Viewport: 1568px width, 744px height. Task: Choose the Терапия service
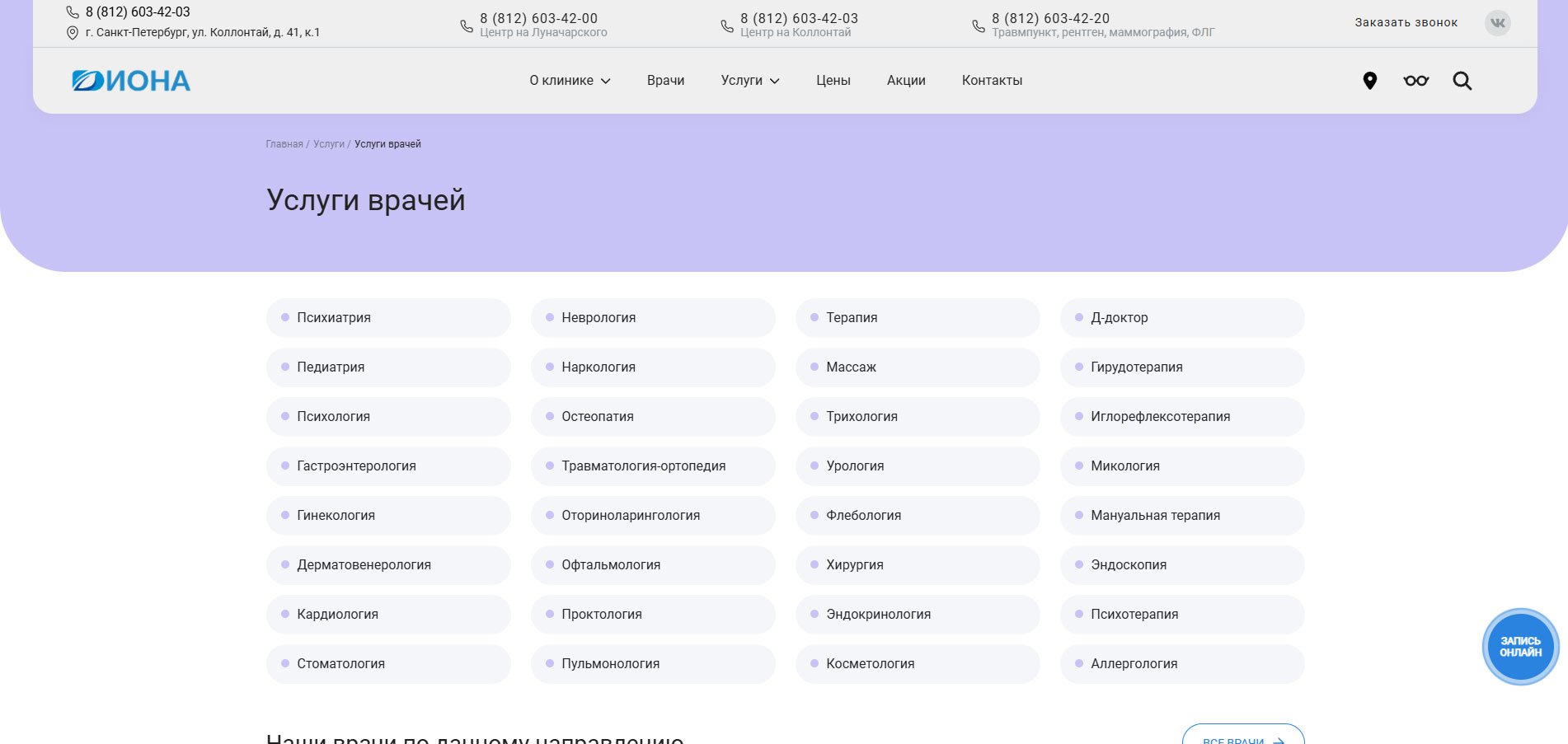coord(918,318)
